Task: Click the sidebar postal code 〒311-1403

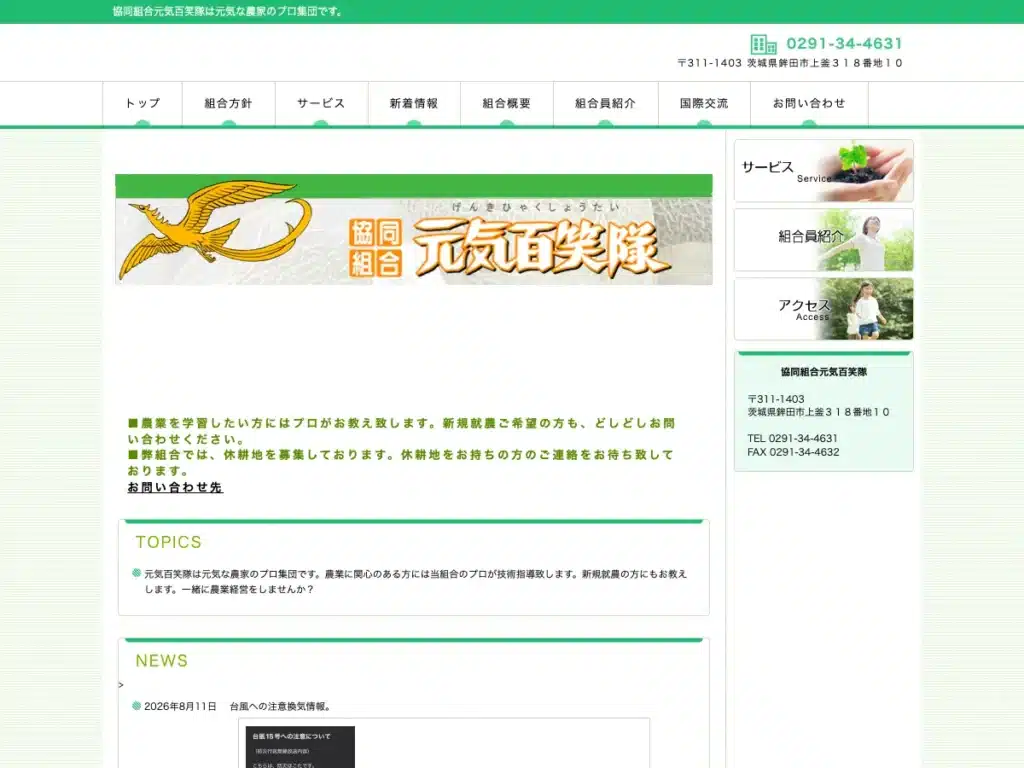Action: [x=776, y=399]
